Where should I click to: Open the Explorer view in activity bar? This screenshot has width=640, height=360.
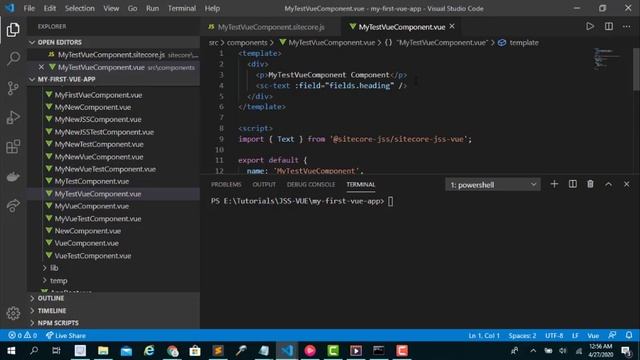[x=13, y=30]
